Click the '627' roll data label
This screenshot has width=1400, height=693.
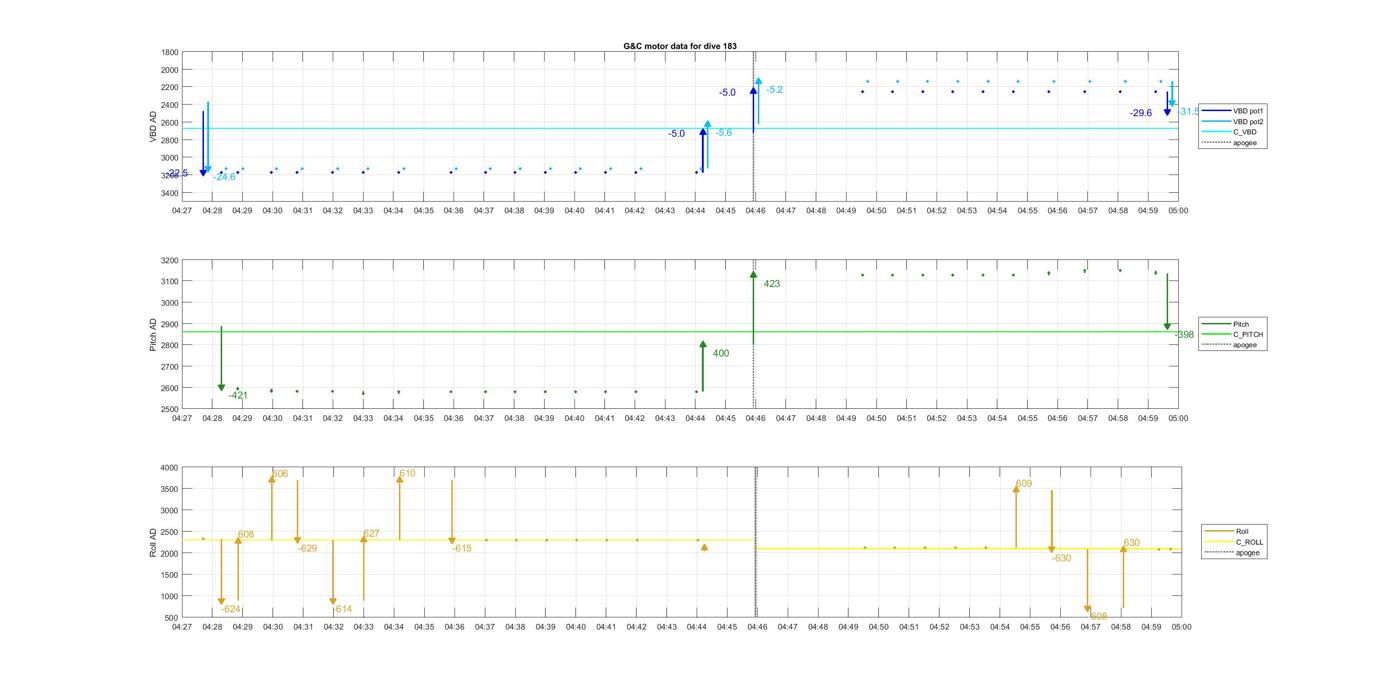371,533
